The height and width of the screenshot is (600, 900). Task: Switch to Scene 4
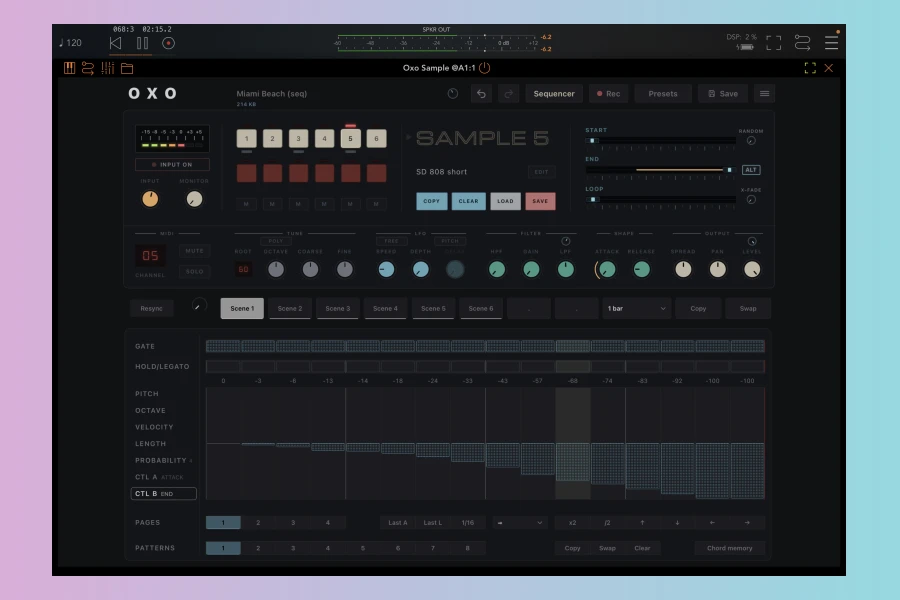(385, 308)
